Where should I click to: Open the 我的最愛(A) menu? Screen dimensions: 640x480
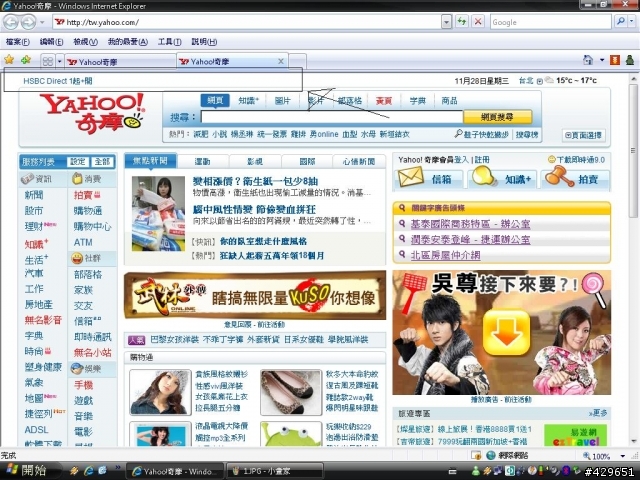(127, 42)
